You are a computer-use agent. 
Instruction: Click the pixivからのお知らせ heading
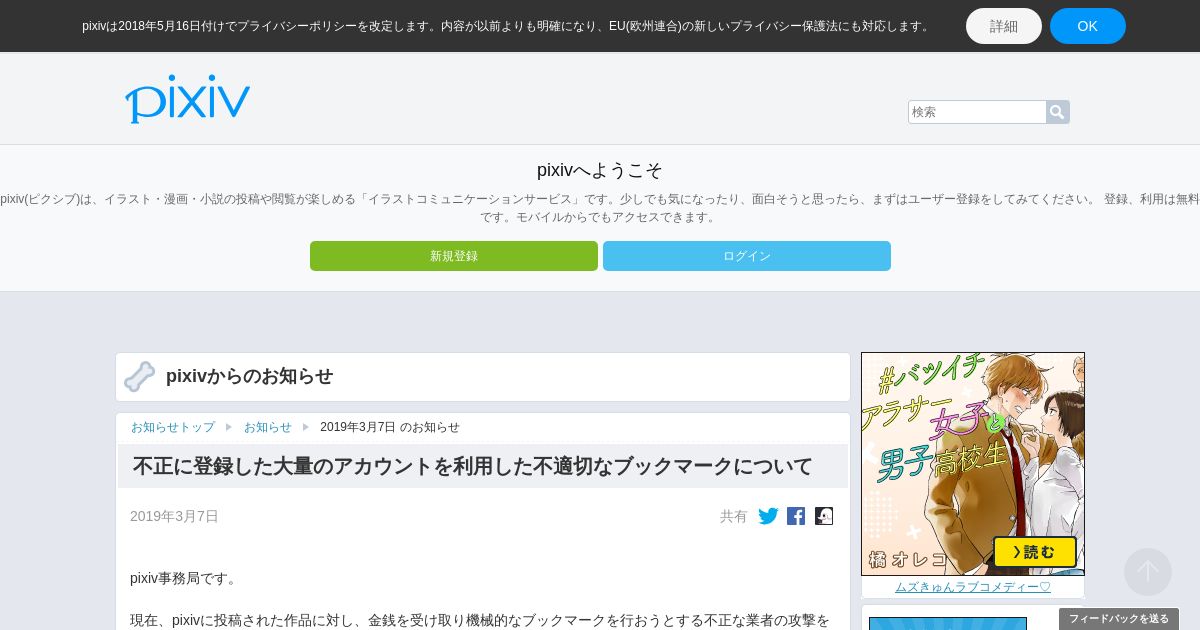click(249, 376)
